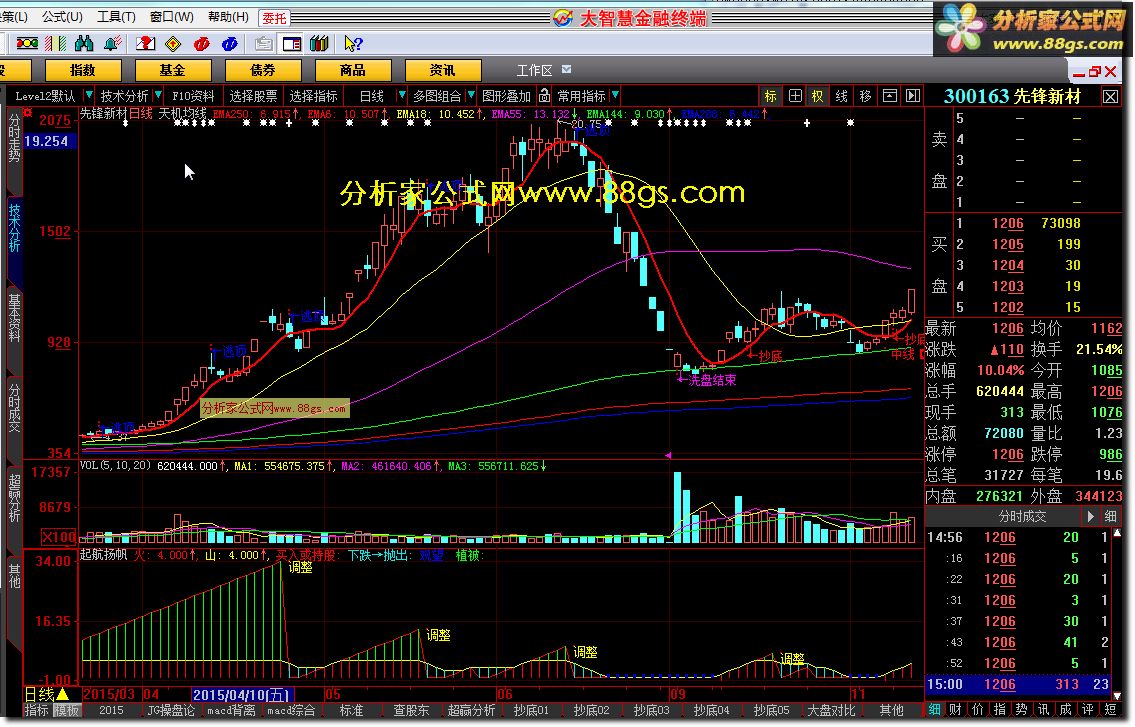1135x727 pixels.
Task: Toggle the X100 volume scale label
Action: point(59,537)
